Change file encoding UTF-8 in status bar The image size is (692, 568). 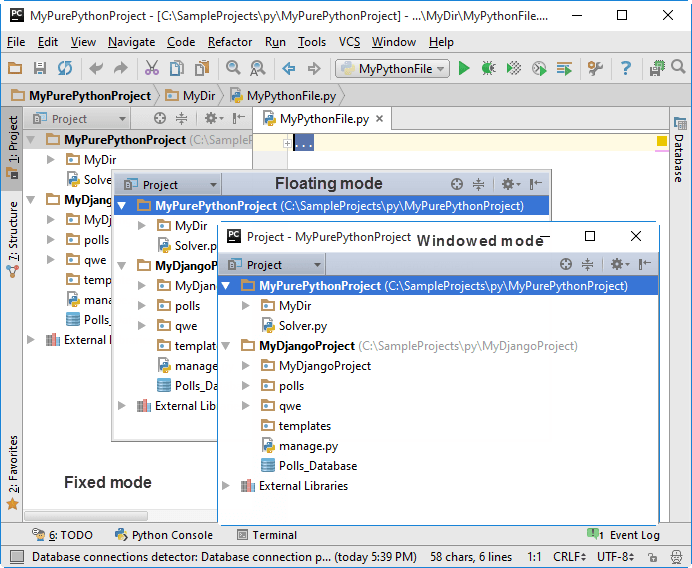coord(615,557)
